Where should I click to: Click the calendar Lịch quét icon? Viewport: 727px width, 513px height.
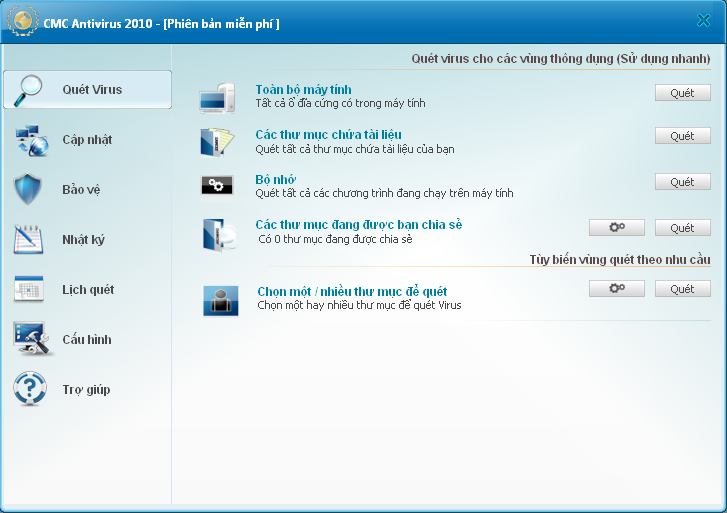coord(29,289)
